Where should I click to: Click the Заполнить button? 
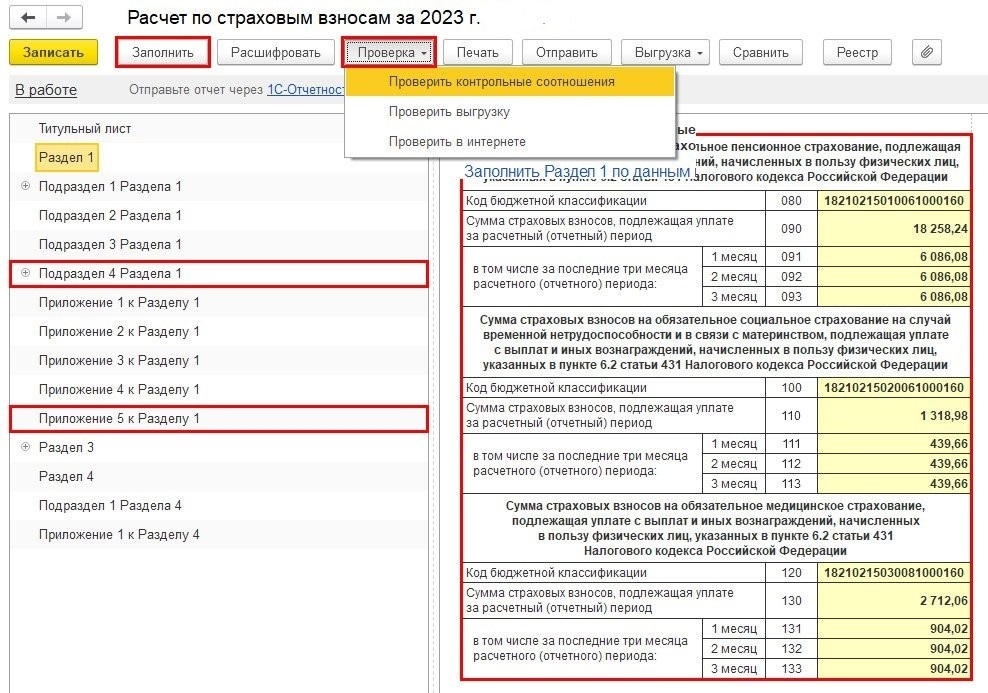pos(162,52)
